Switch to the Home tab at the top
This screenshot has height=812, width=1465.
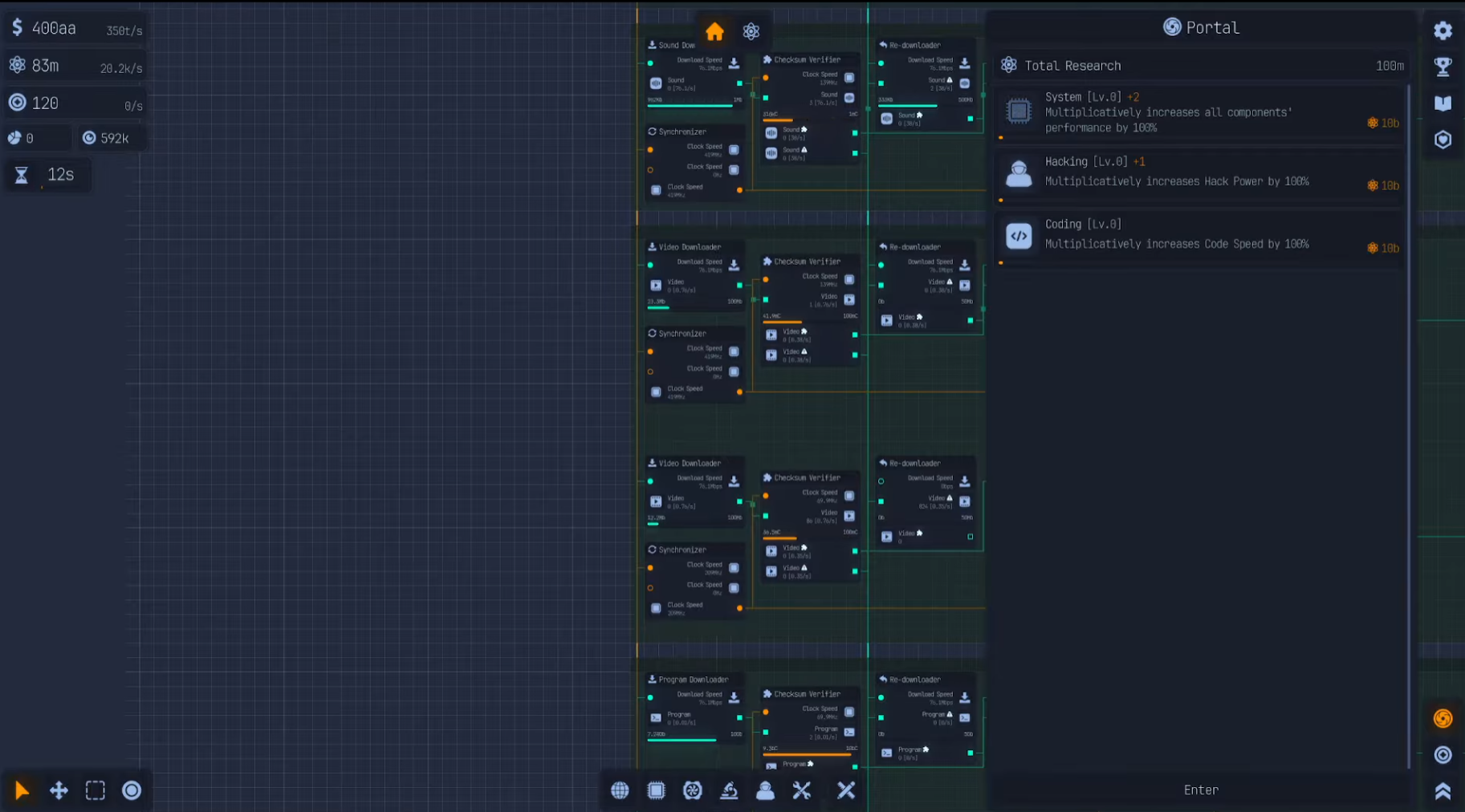[714, 32]
